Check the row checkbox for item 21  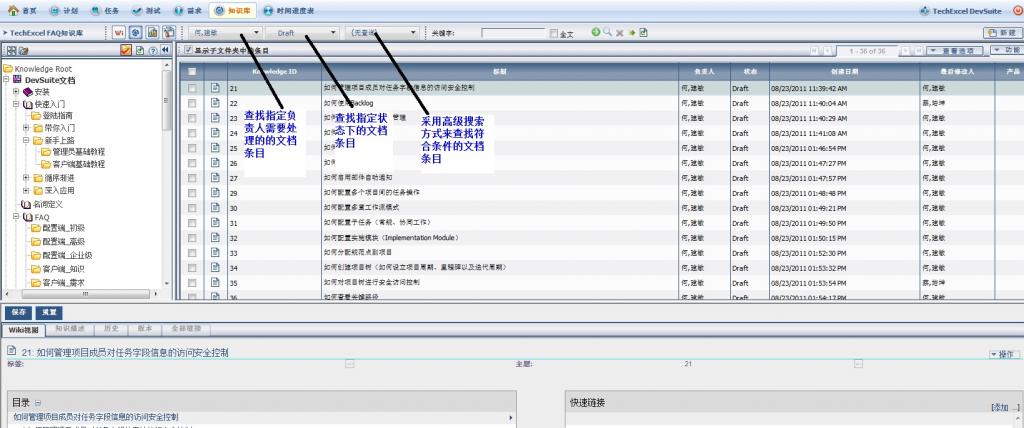(x=192, y=88)
